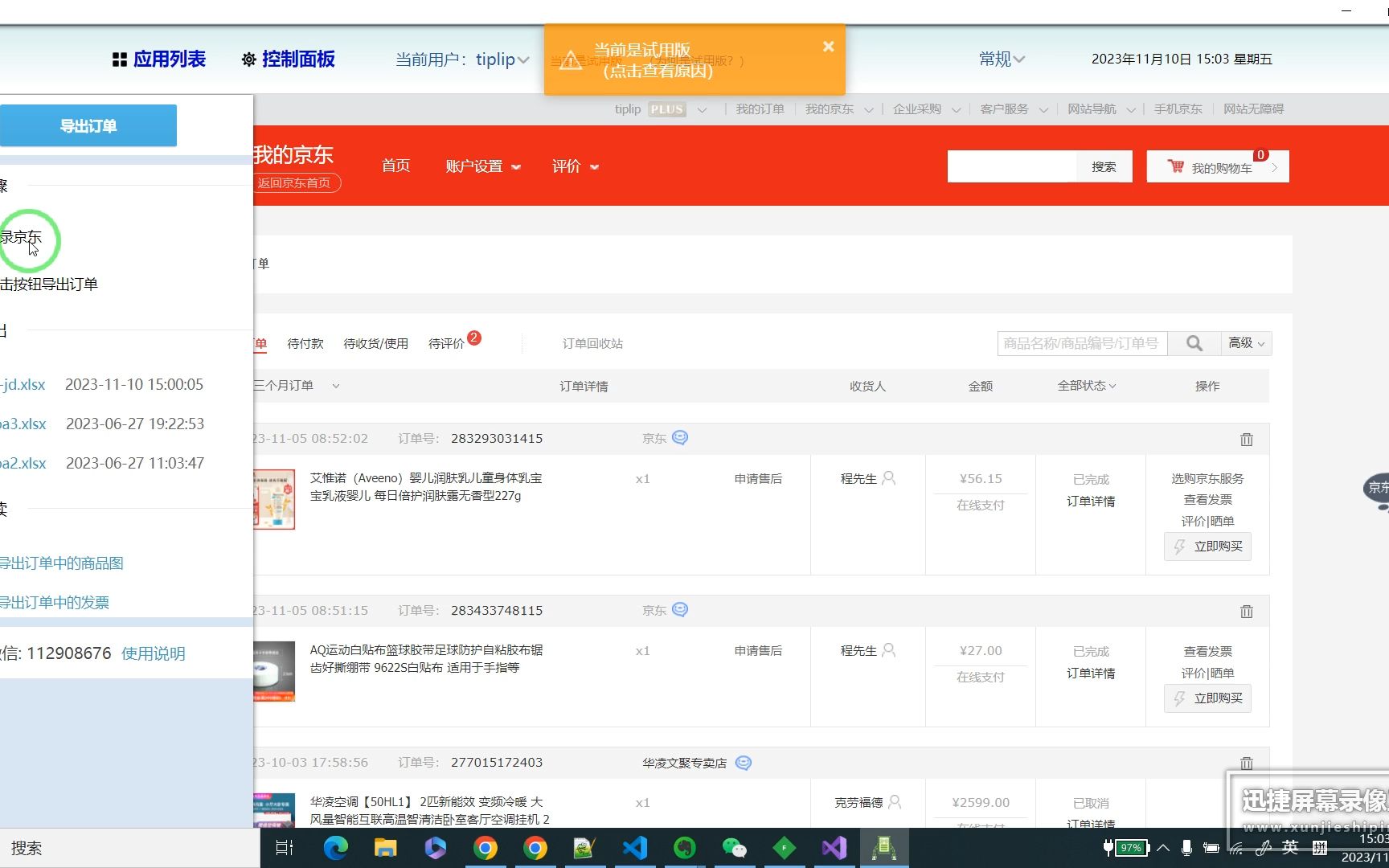Click chat icon next to order 283293031415

click(680, 438)
